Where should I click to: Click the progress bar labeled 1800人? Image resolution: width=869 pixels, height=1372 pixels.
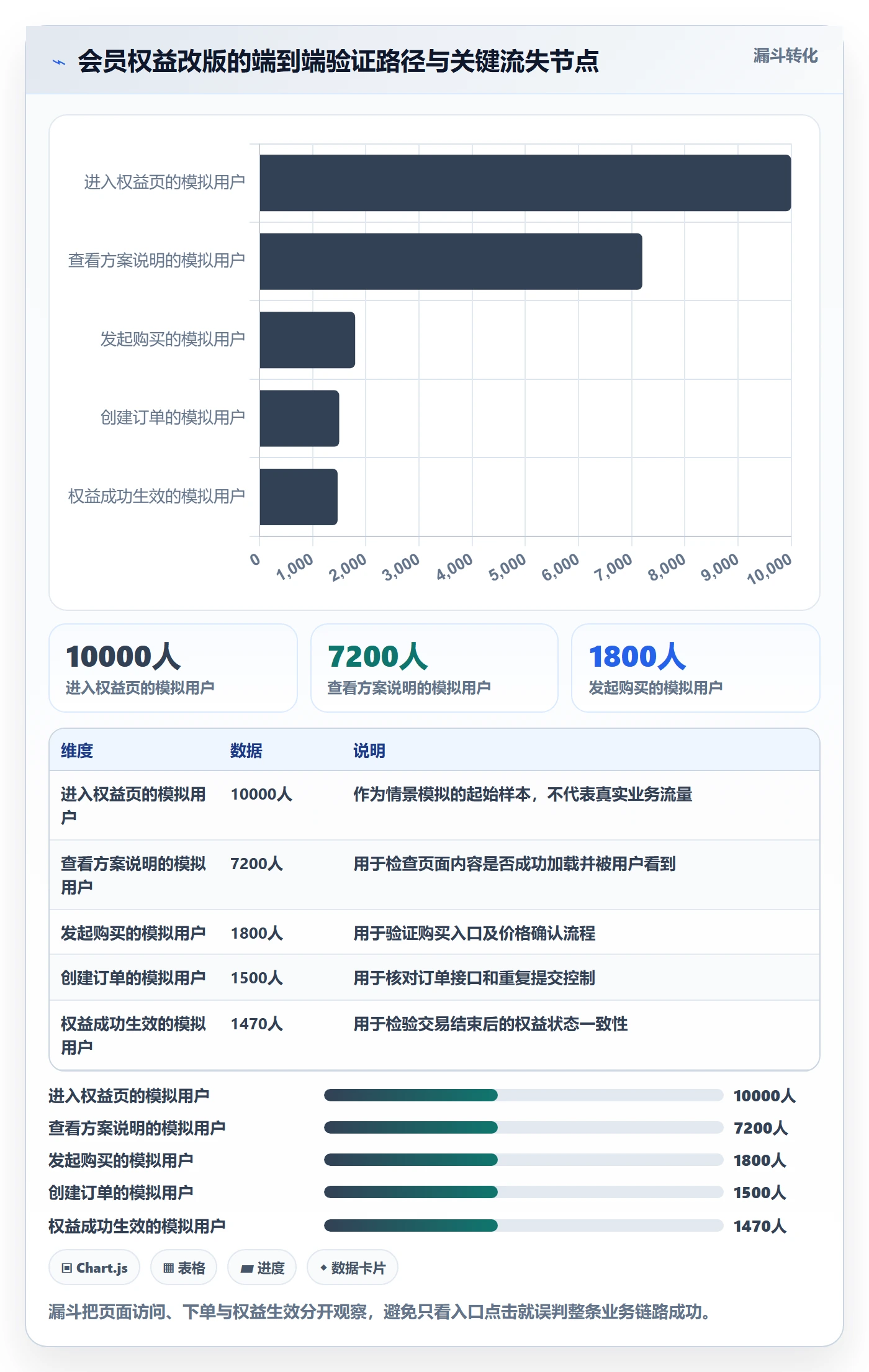pyautogui.click(x=524, y=1160)
